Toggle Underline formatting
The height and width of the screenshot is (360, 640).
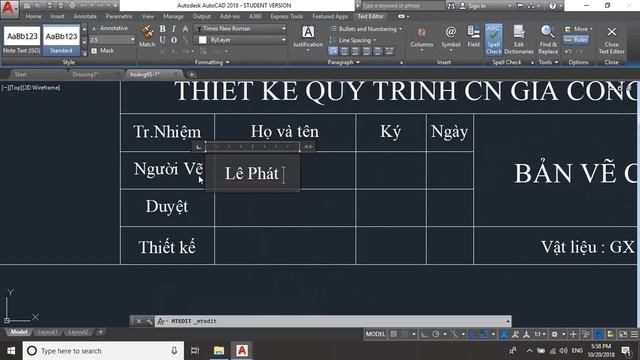tap(162, 40)
